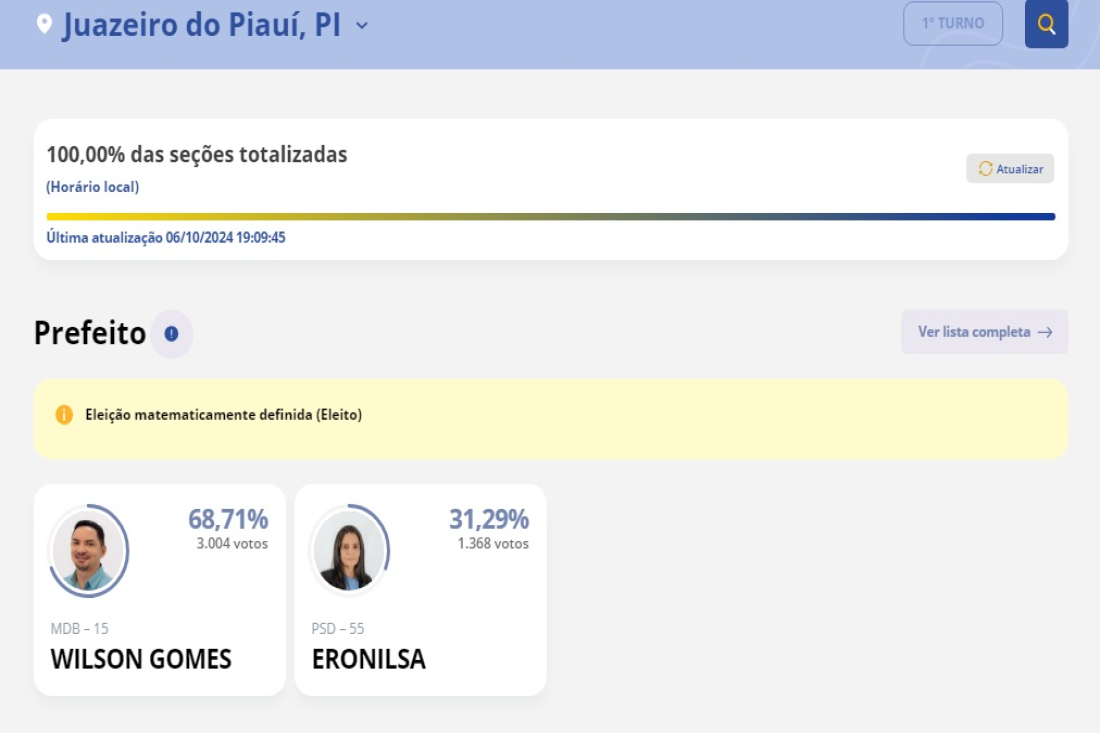The image size is (1100, 733).
Task: Click the location pin icon
Action: click(44, 24)
